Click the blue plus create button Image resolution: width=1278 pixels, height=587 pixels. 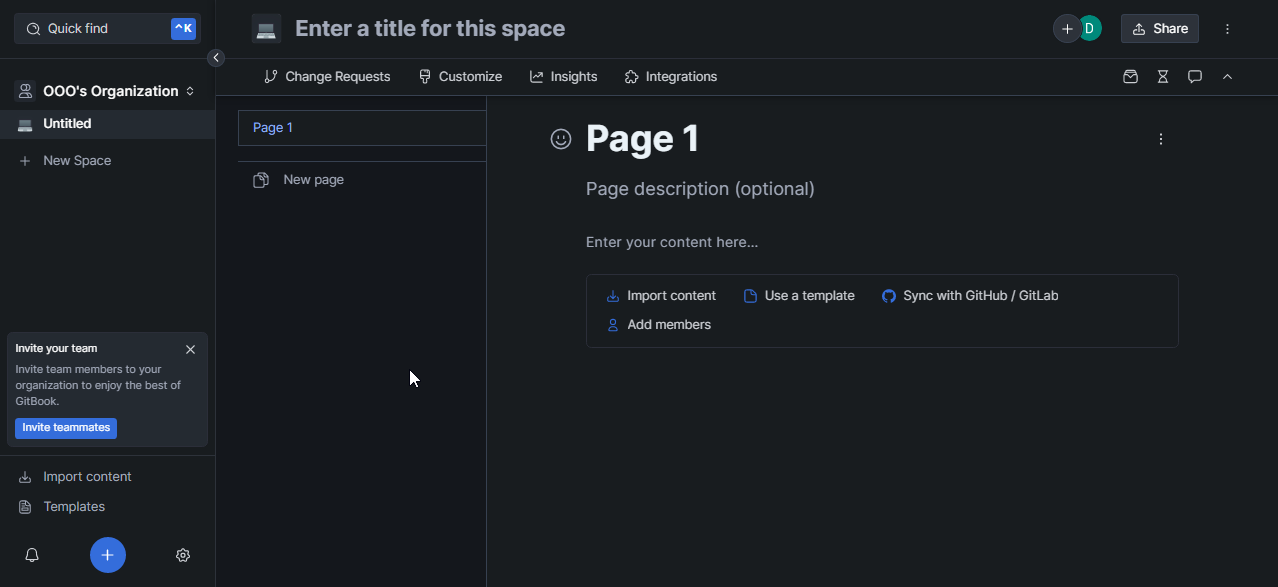click(108, 555)
